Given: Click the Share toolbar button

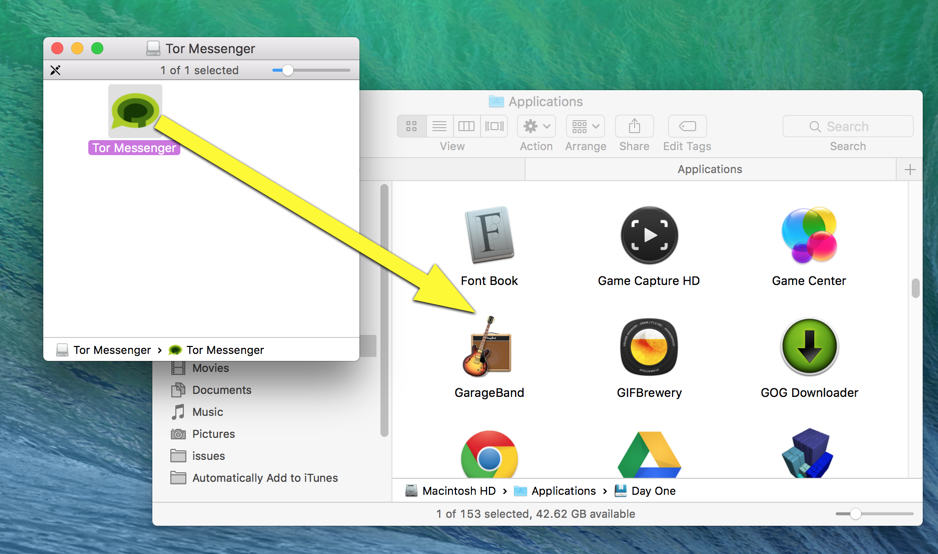Looking at the screenshot, I should pyautogui.click(x=634, y=126).
